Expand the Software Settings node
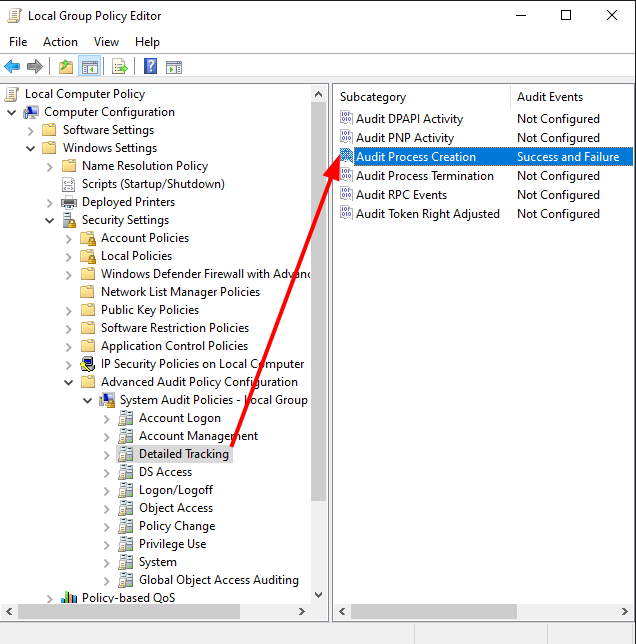The width and height of the screenshot is (636, 644). tap(31, 130)
